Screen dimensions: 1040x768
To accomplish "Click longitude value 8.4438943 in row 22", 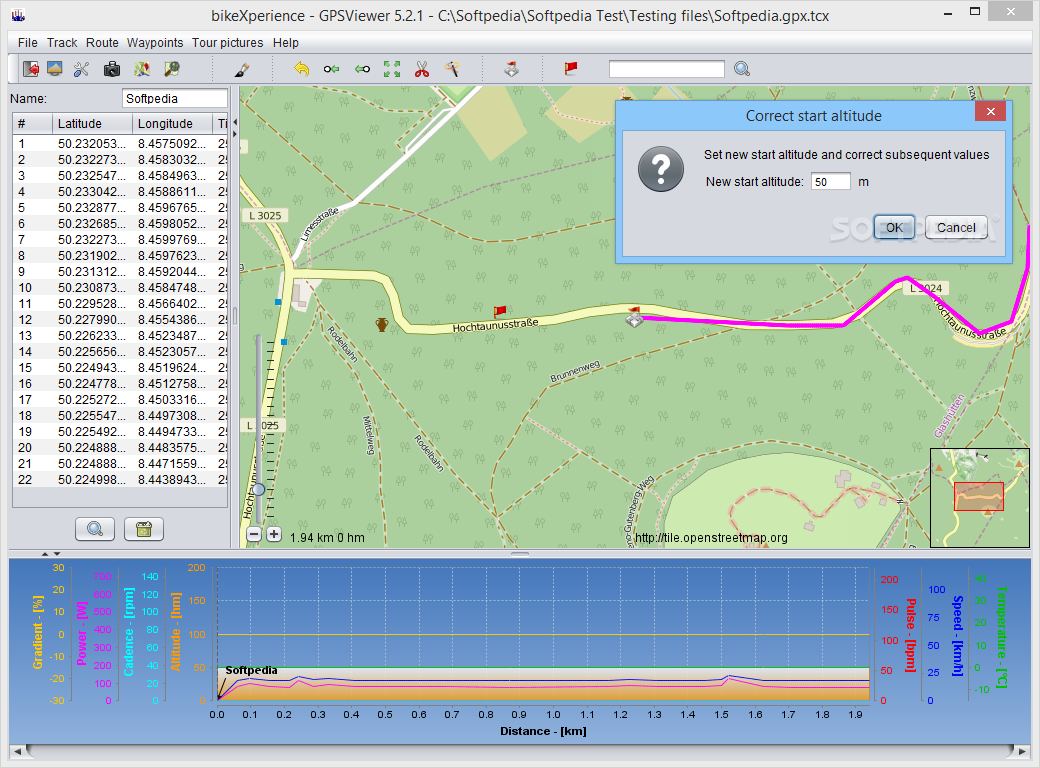I will [x=172, y=480].
